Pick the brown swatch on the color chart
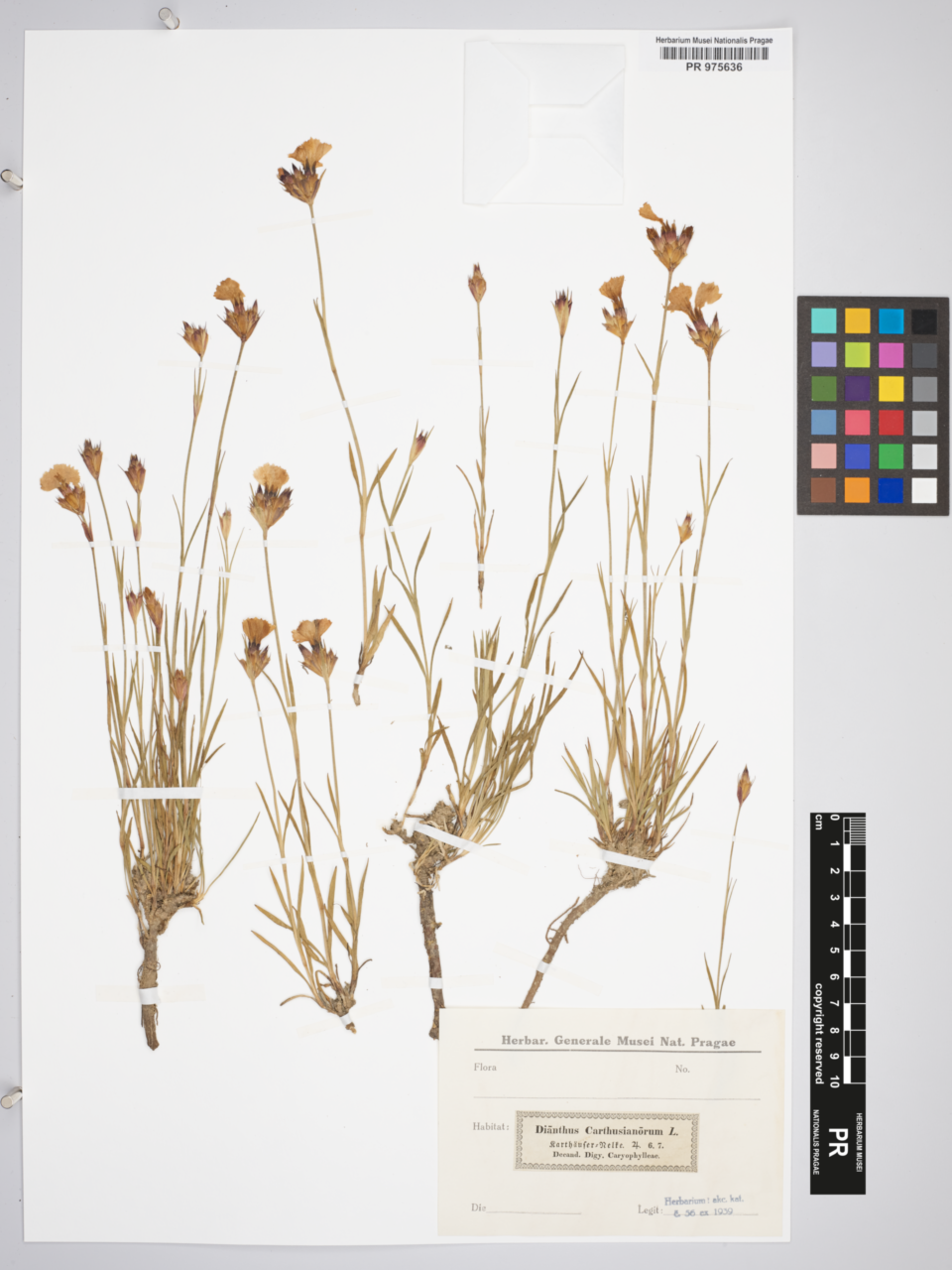952x1270 pixels. coord(823,490)
